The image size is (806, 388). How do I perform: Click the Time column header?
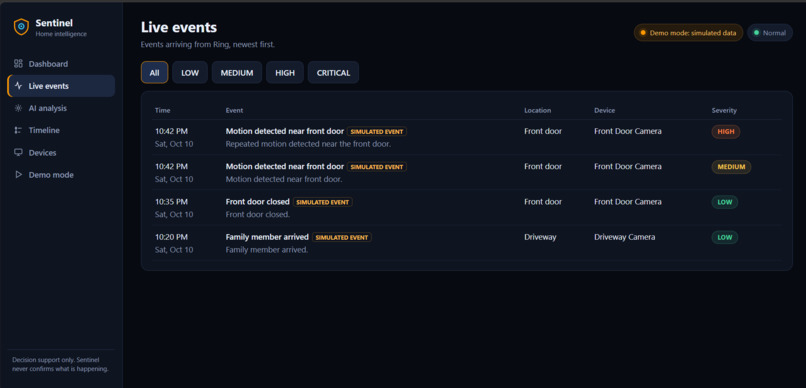[x=162, y=110]
